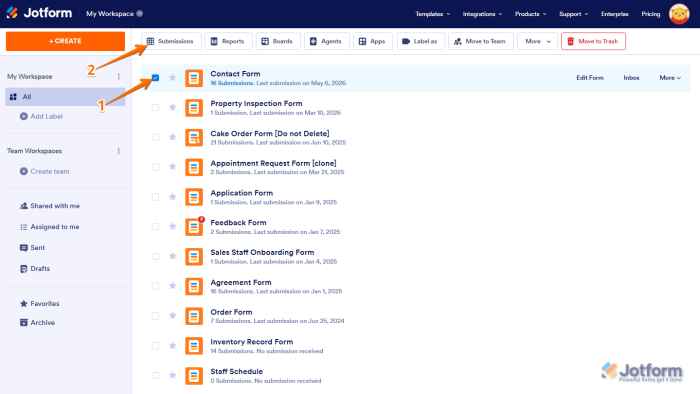The width and height of the screenshot is (700, 394).
Task: Click the Staff Schedule form icon
Action: (x=194, y=376)
